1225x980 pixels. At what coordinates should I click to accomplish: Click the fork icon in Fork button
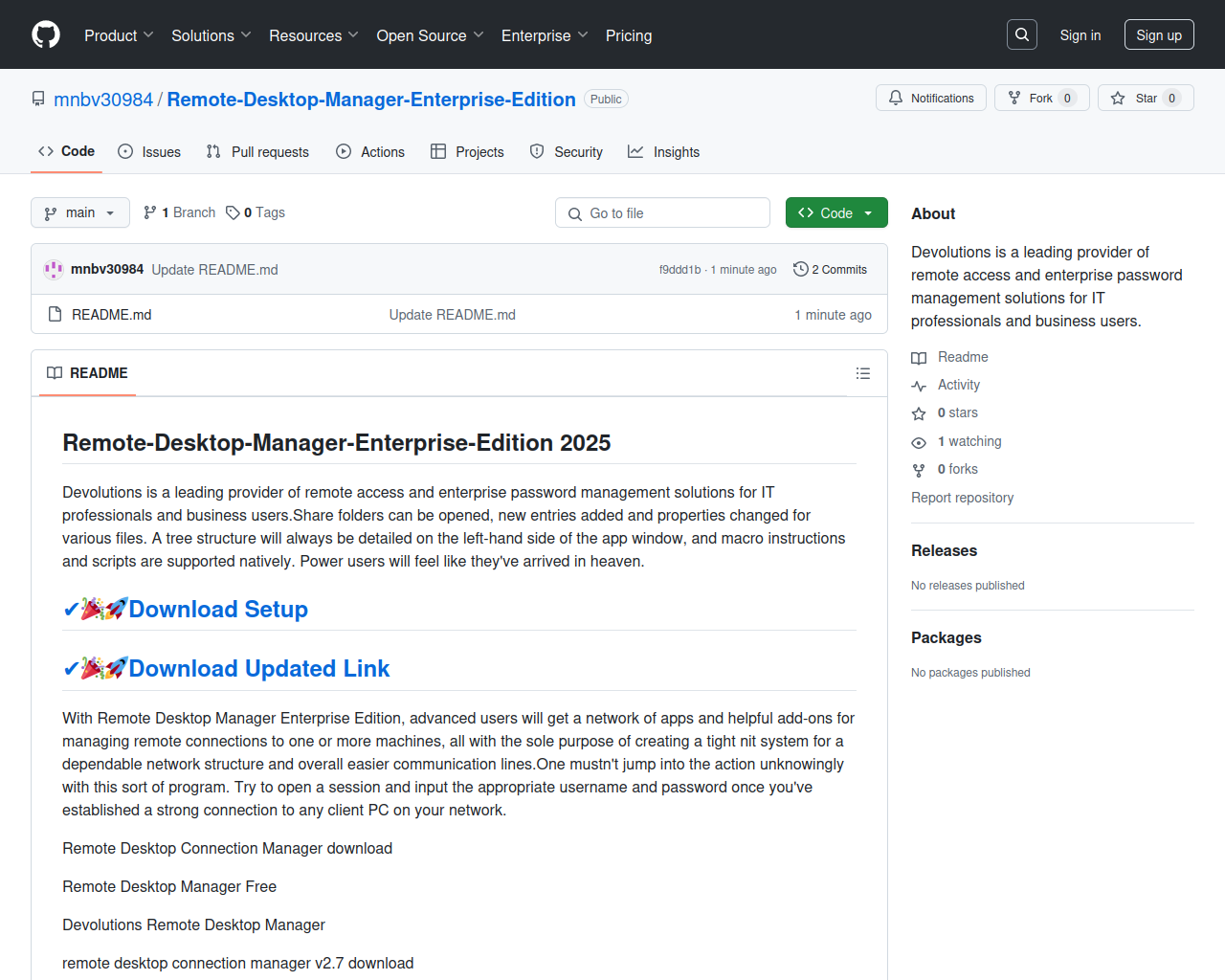pos(1014,98)
